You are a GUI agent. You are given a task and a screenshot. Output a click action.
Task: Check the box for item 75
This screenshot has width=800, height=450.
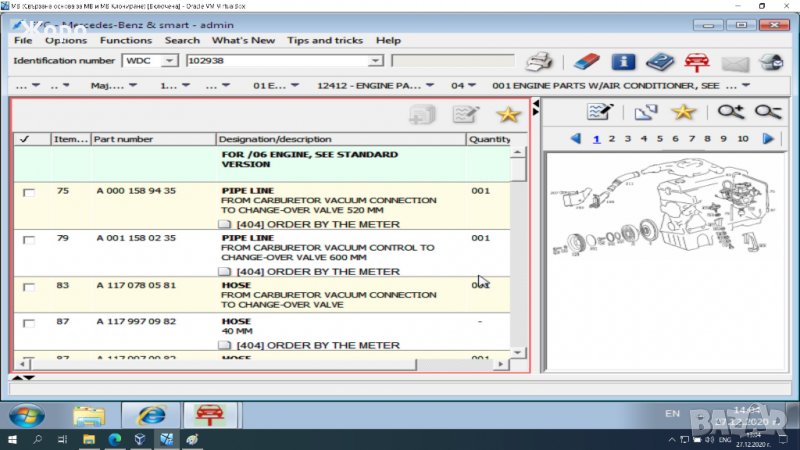click(28, 192)
